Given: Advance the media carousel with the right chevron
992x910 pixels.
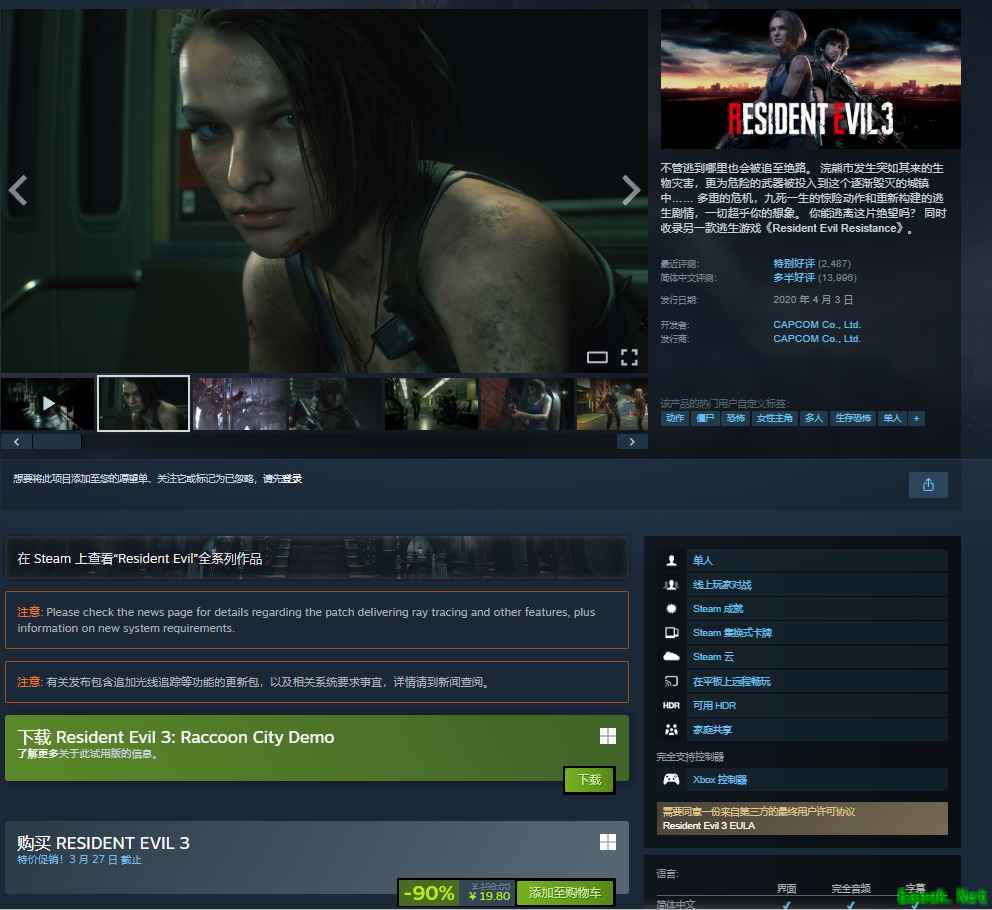Looking at the screenshot, I should pos(630,188).
